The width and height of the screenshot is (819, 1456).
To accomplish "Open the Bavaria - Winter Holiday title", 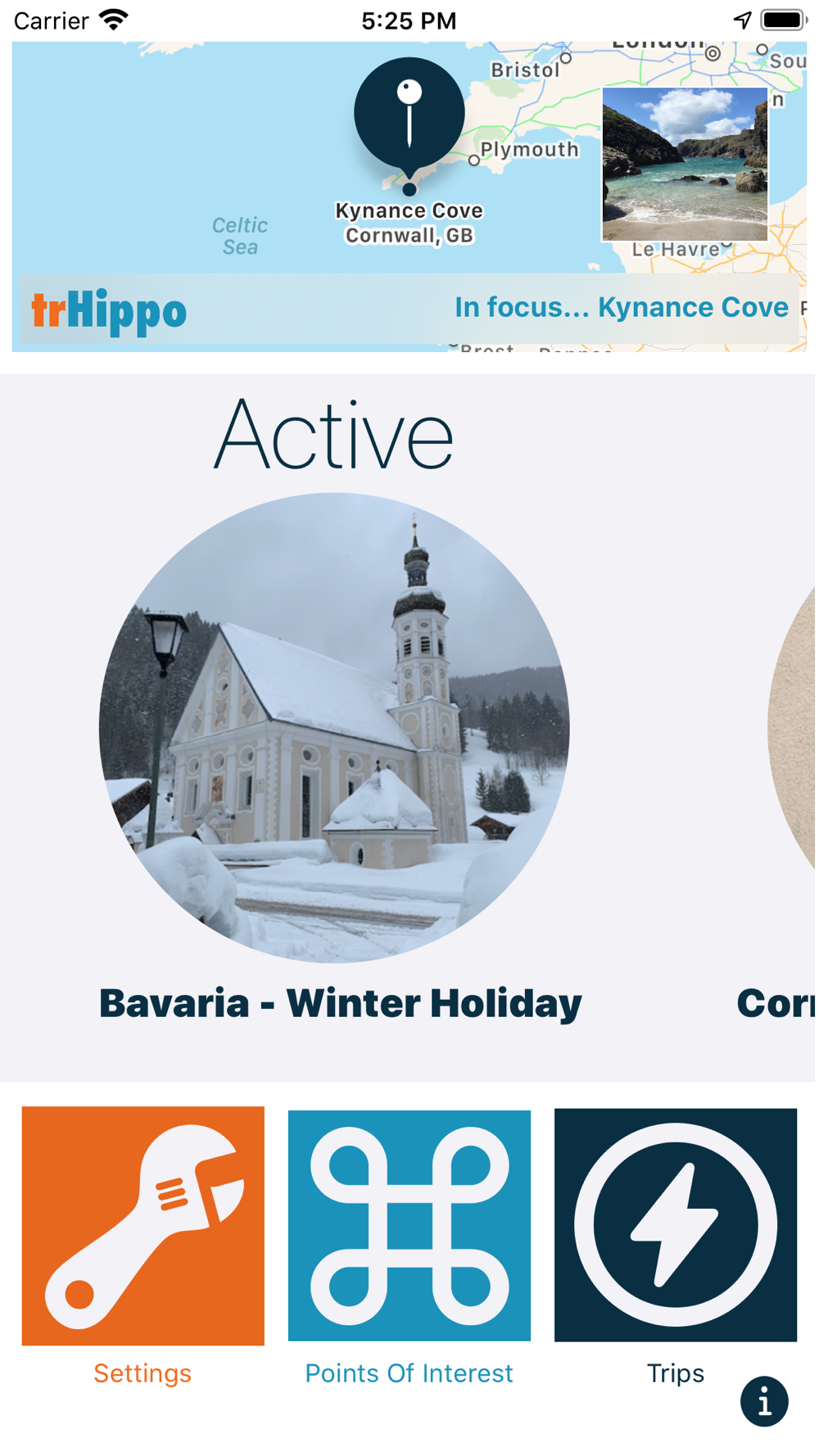I will [341, 1003].
